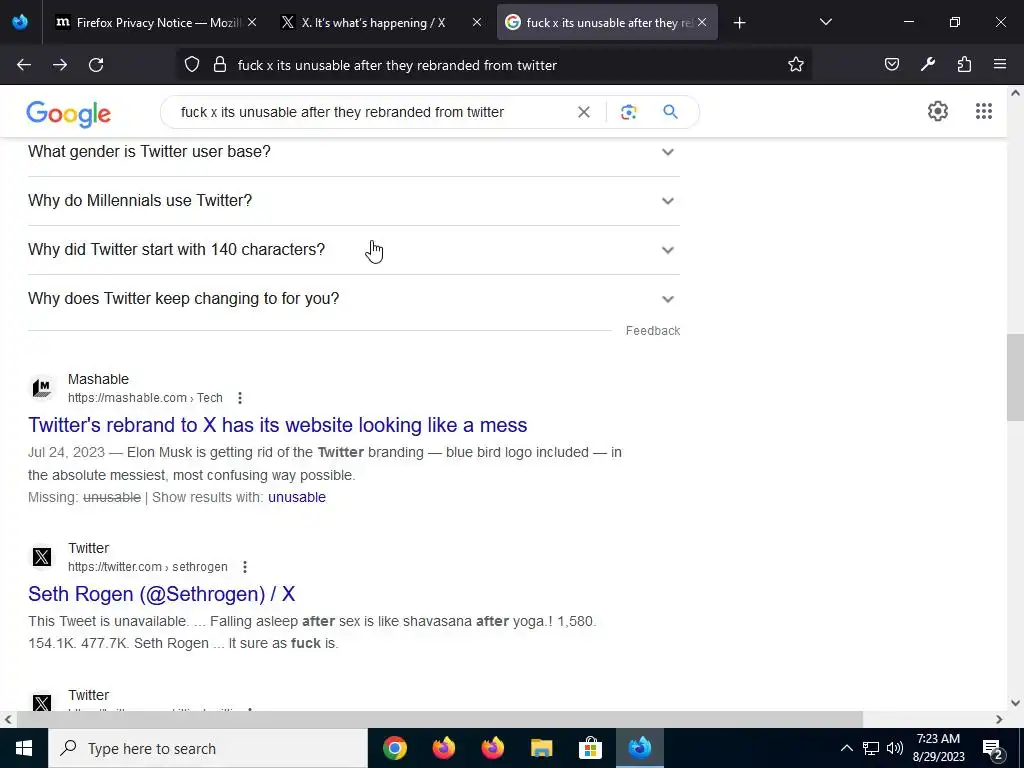The width and height of the screenshot is (1024, 768).
Task: Open the Google apps grid
Action: pos(984,111)
